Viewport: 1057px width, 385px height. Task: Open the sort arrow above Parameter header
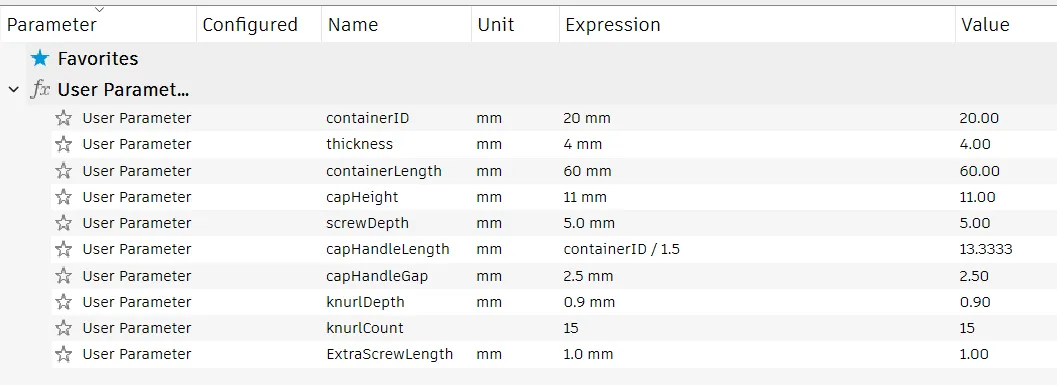tap(100, 9)
